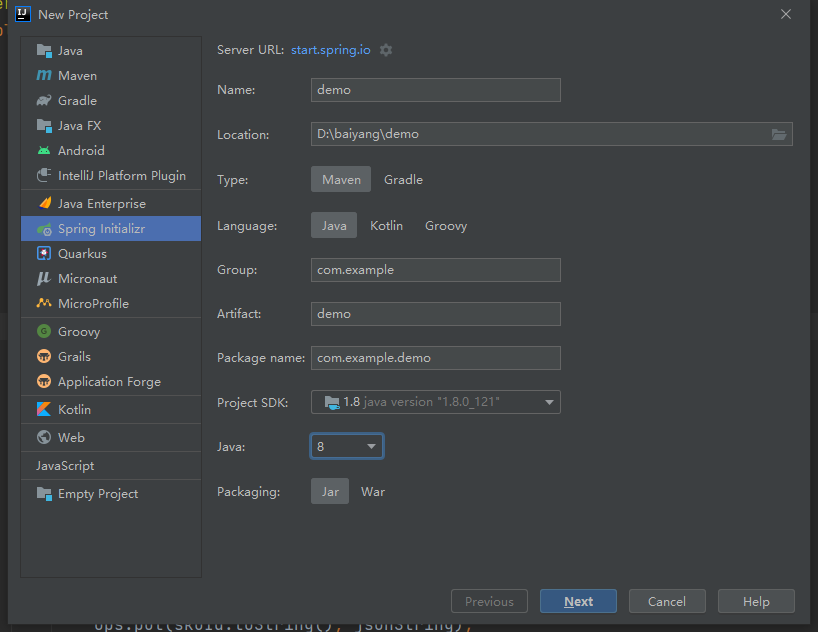Click the Quarkus icon

44,254
